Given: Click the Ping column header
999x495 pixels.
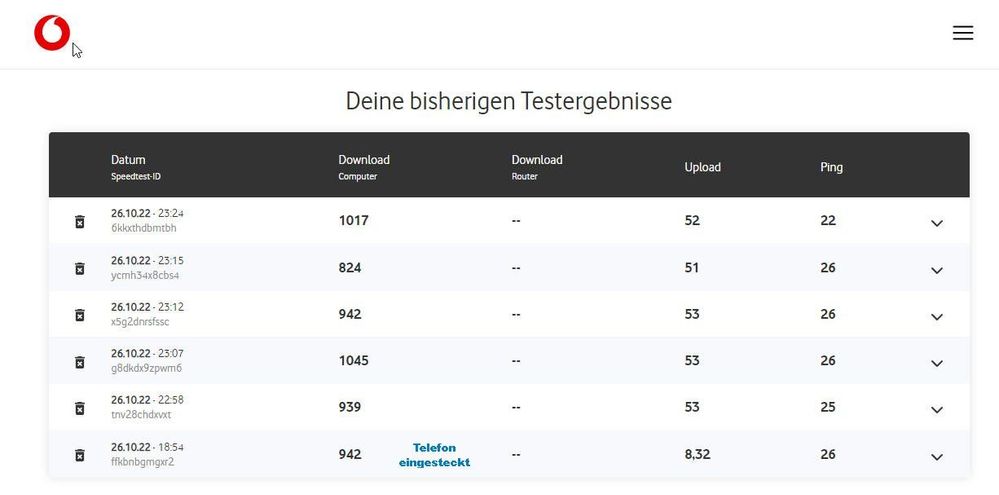Looking at the screenshot, I should (x=831, y=168).
